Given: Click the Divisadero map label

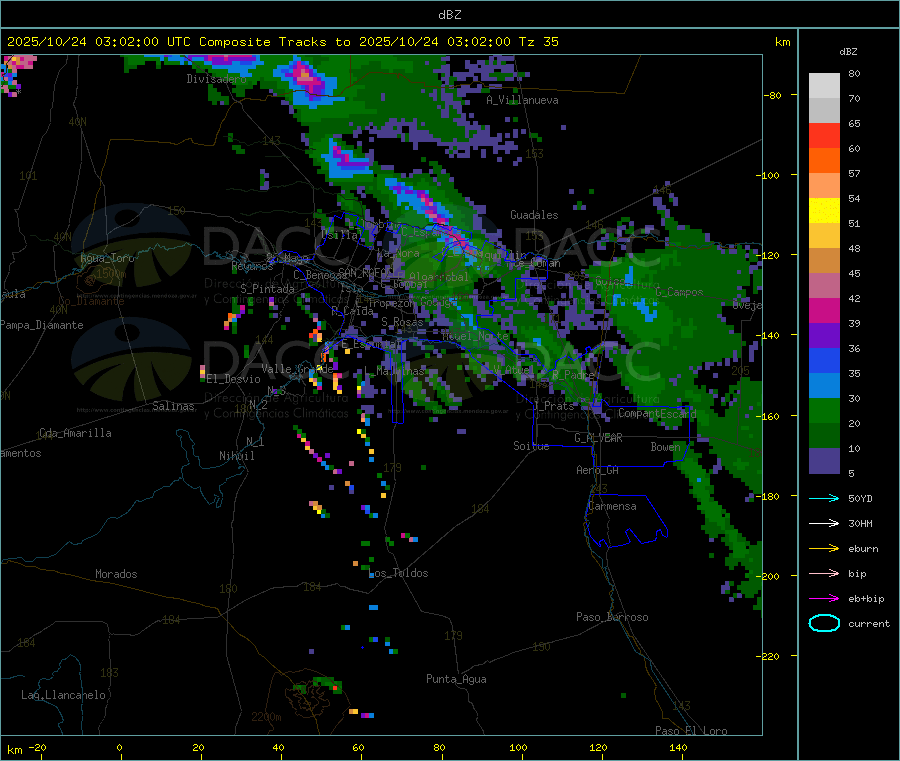Looking at the screenshot, I should [x=216, y=79].
